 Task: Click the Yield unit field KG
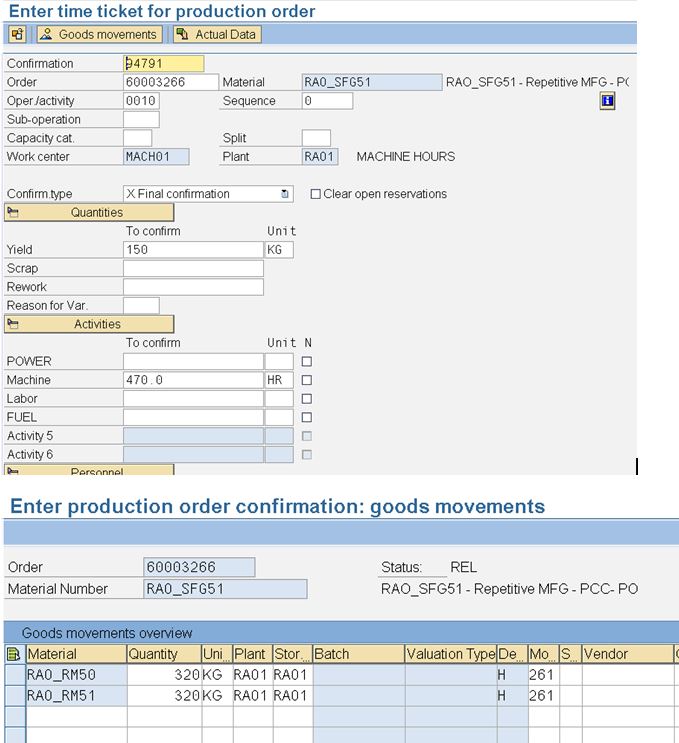pyautogui.click(x=279, y=250)
